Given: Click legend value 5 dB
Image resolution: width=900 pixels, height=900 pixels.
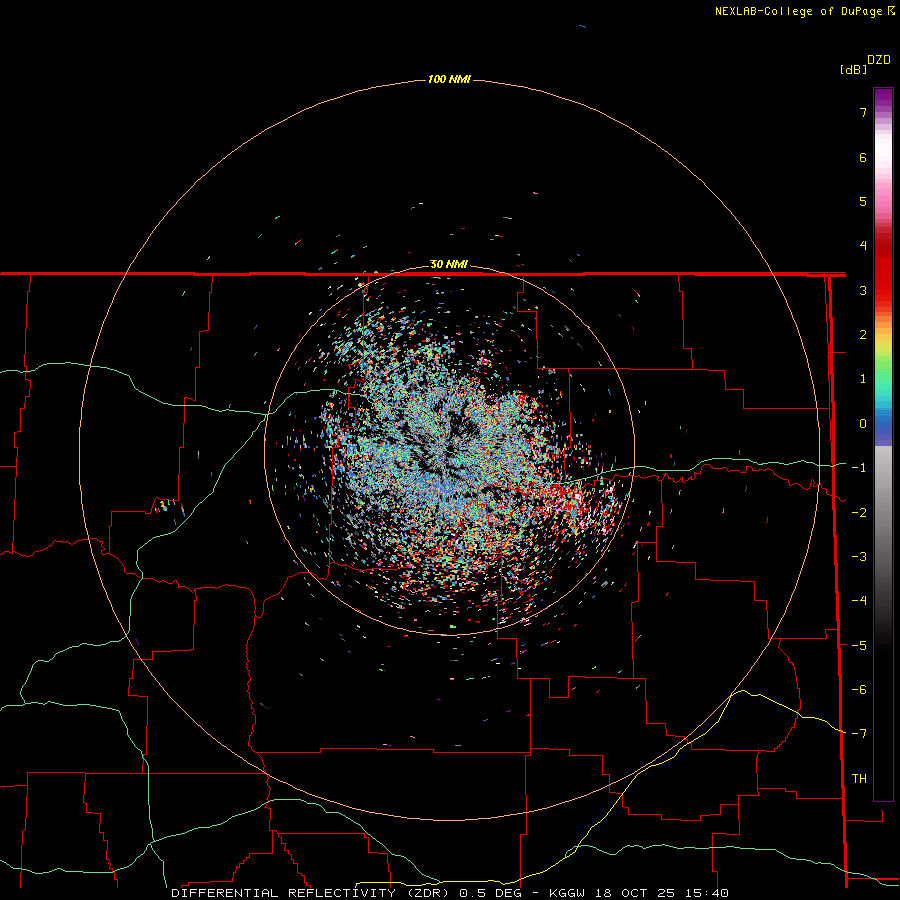Looking at the screenshot, I should 863,201.
